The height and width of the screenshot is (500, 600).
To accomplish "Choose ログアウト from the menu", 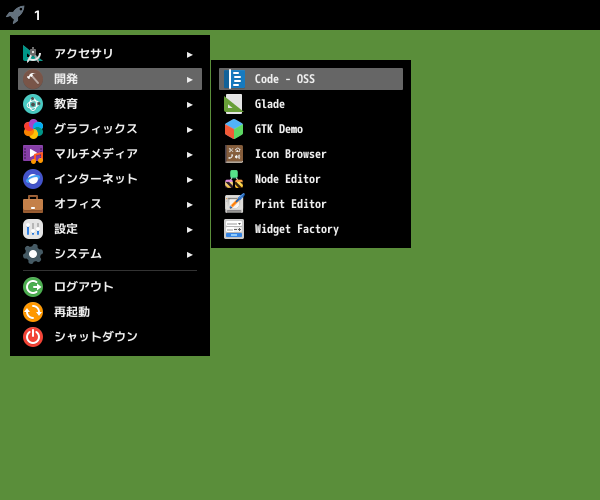I will pos(110,287).
